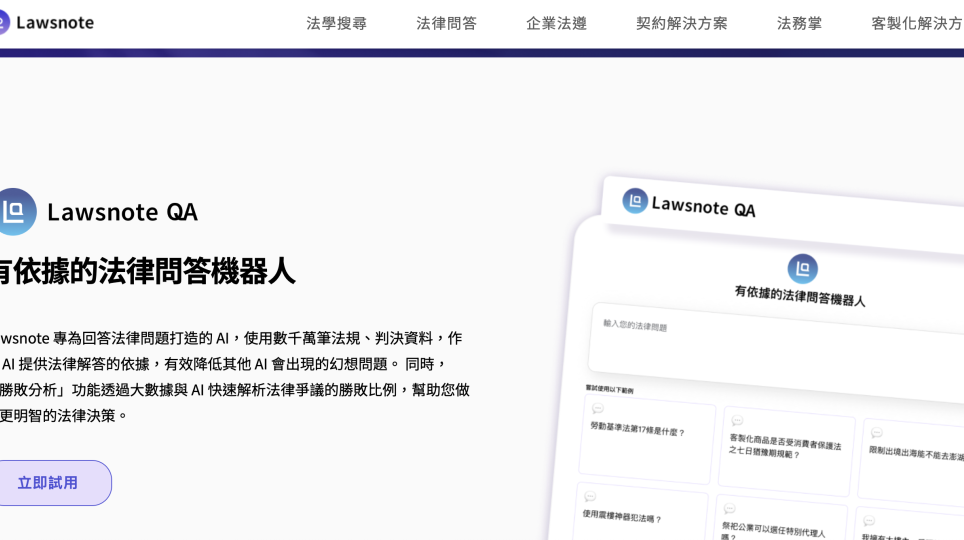Open the 法律問答 navigation item
Image resolution: width=964 pixels, height=540 pixels.
(446, 23)
